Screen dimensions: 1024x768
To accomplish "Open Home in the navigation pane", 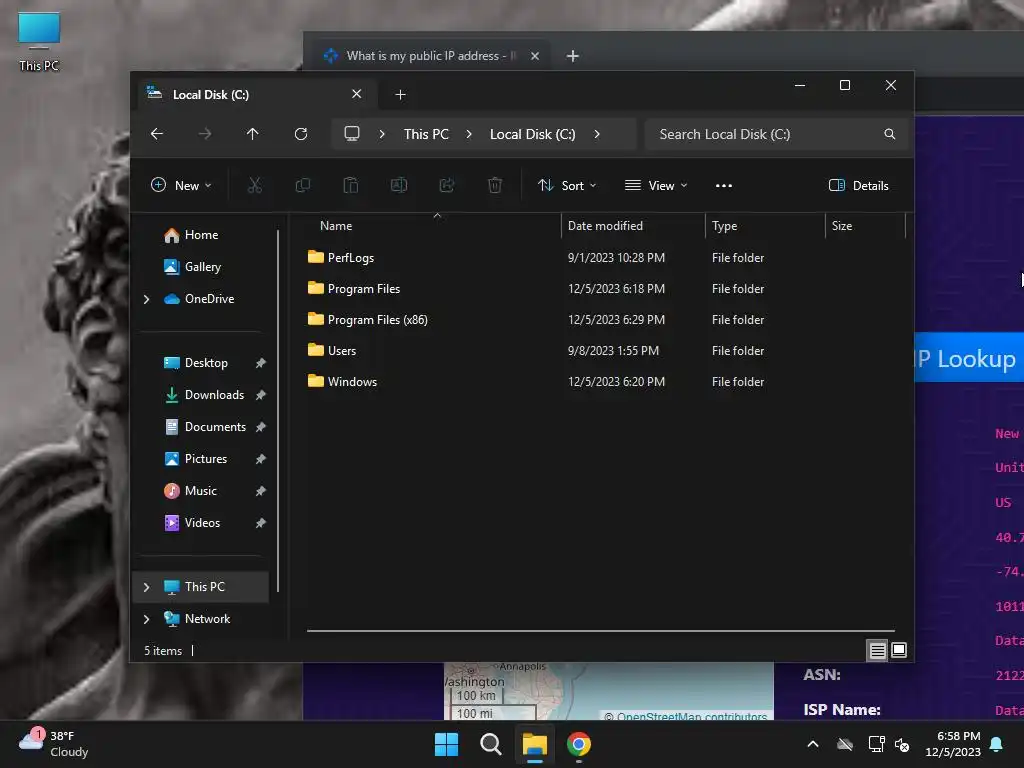I will (x=200, y=235).
